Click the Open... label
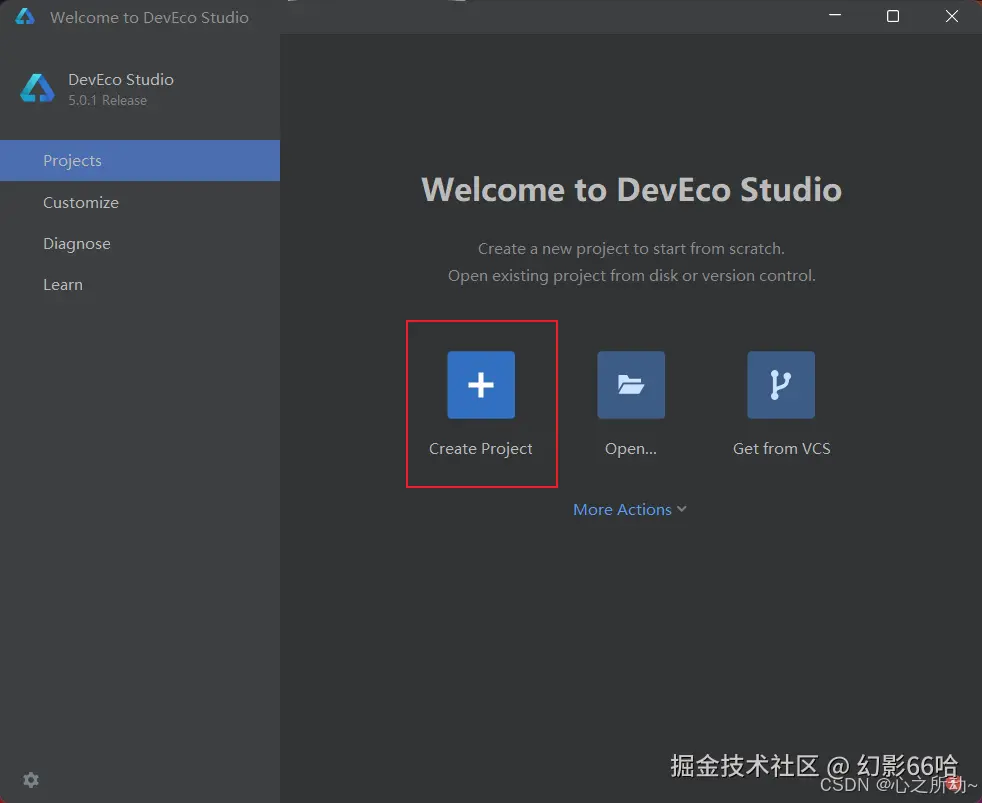982x803 pixels. point(631,448)
